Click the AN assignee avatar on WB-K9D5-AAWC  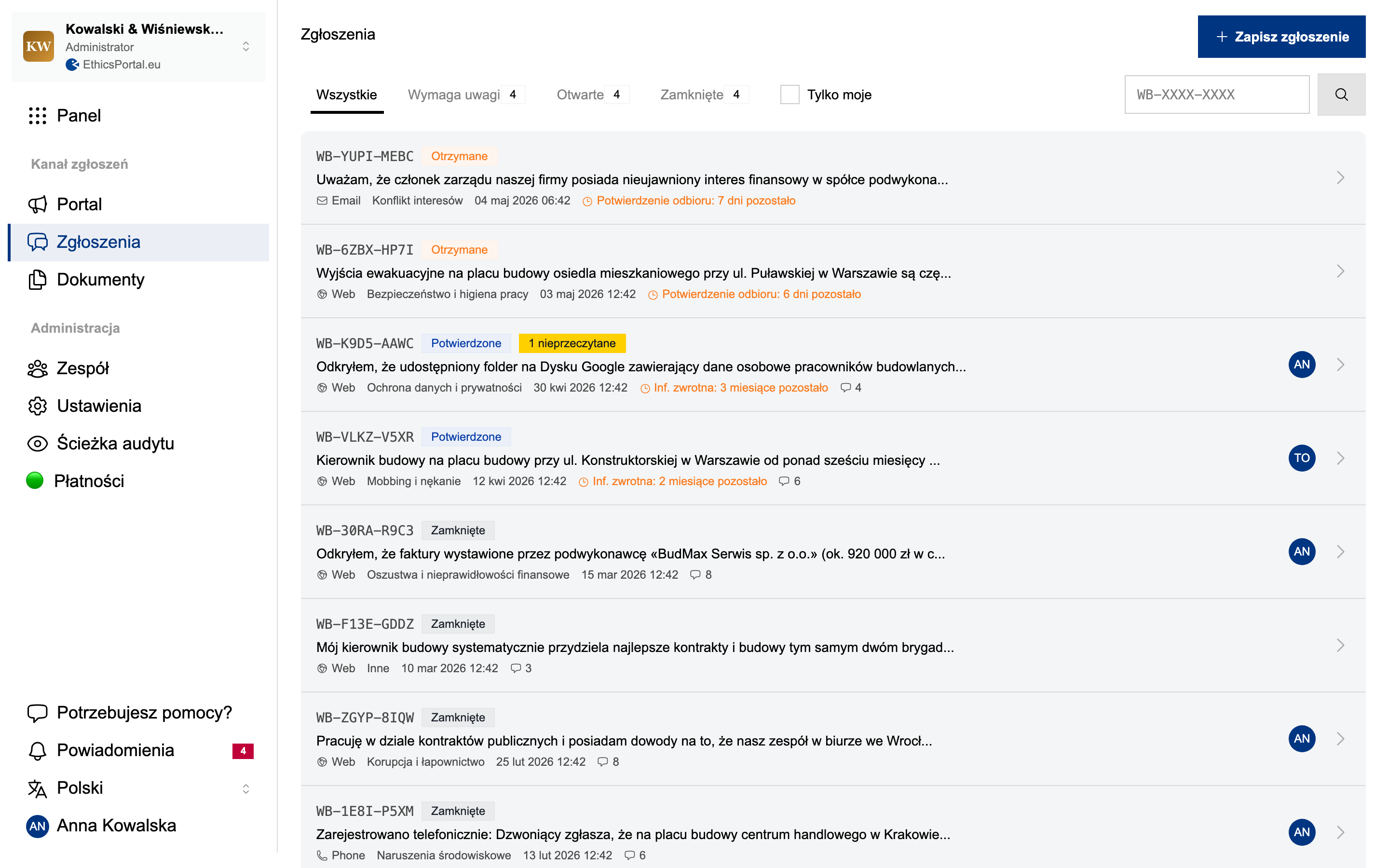point(1302,365)
